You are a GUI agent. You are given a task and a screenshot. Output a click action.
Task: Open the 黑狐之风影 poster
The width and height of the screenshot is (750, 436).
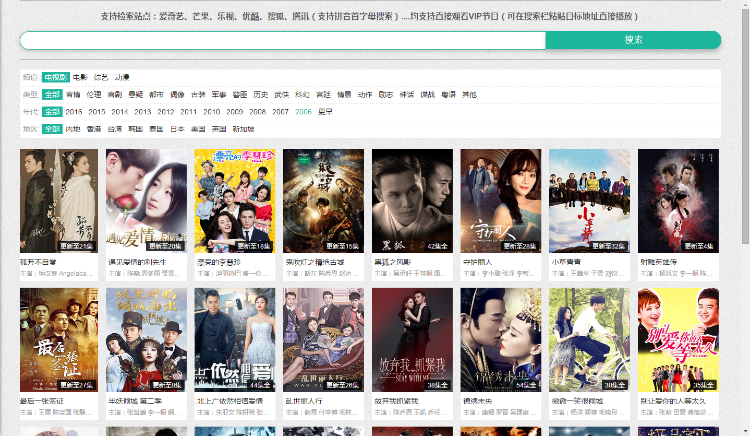(x=412, y=201)
